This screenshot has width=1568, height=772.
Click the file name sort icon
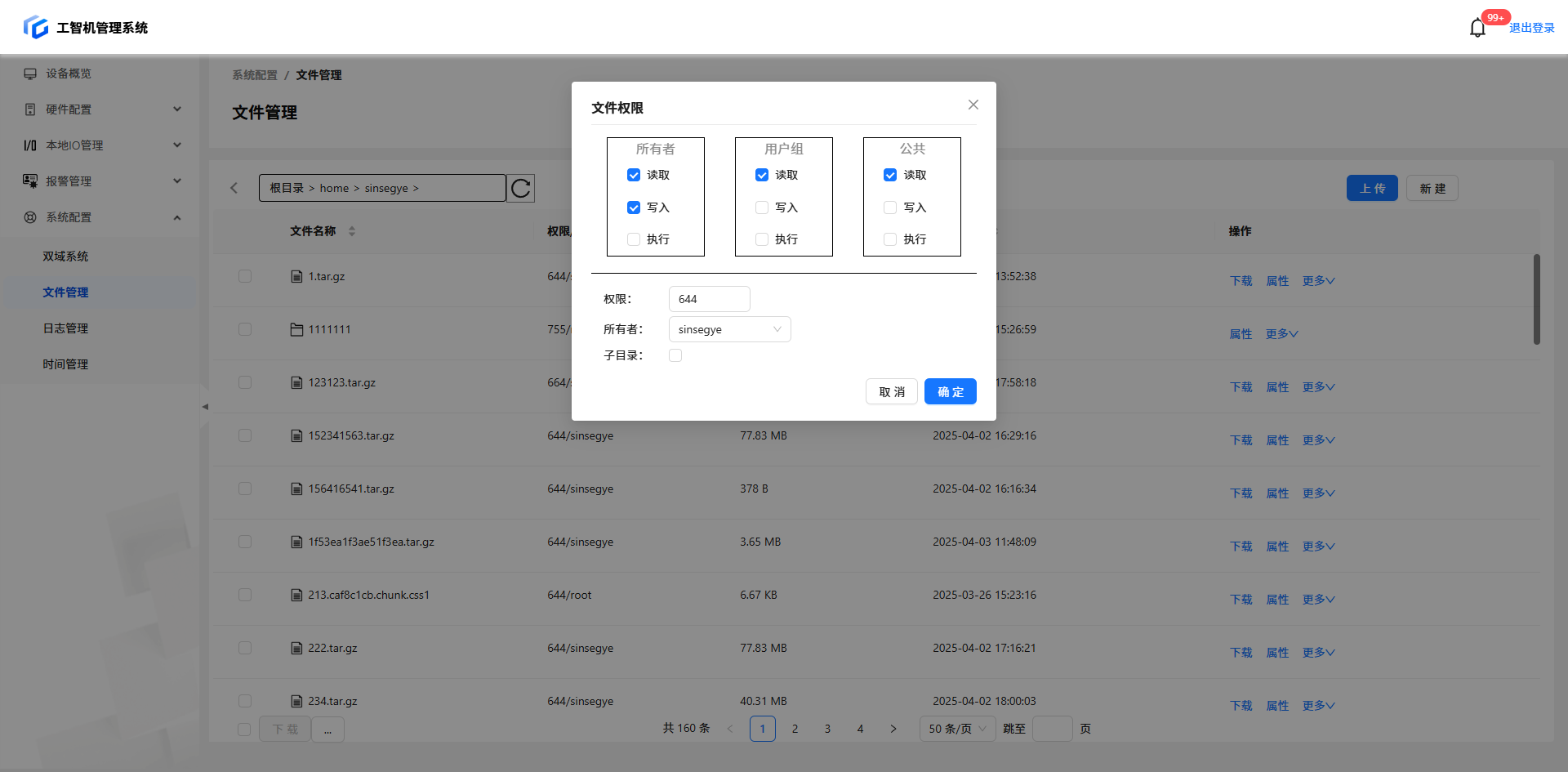point(352,231)
